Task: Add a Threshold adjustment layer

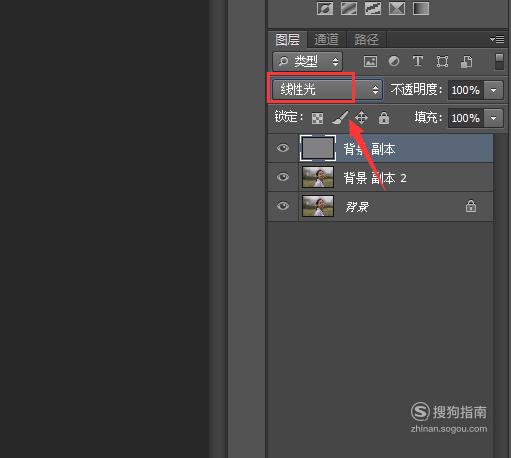Action: [x=373, y=8]
